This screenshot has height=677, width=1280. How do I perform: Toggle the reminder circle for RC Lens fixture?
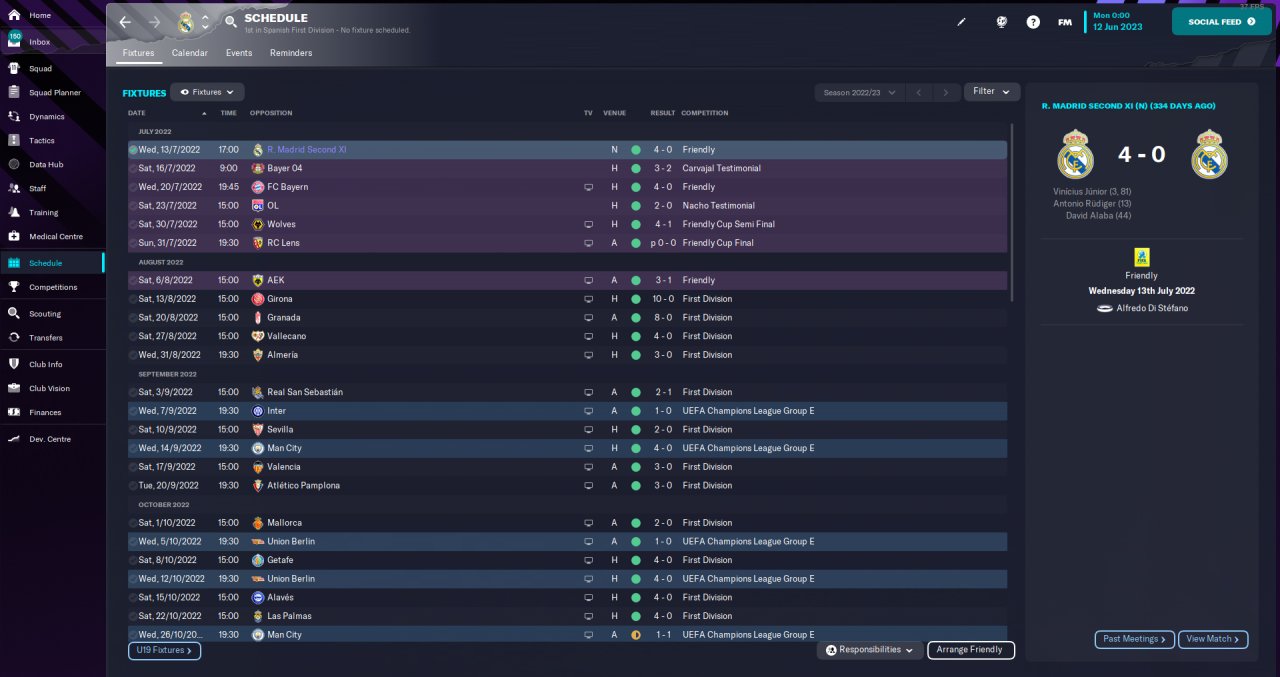point(133,243)
